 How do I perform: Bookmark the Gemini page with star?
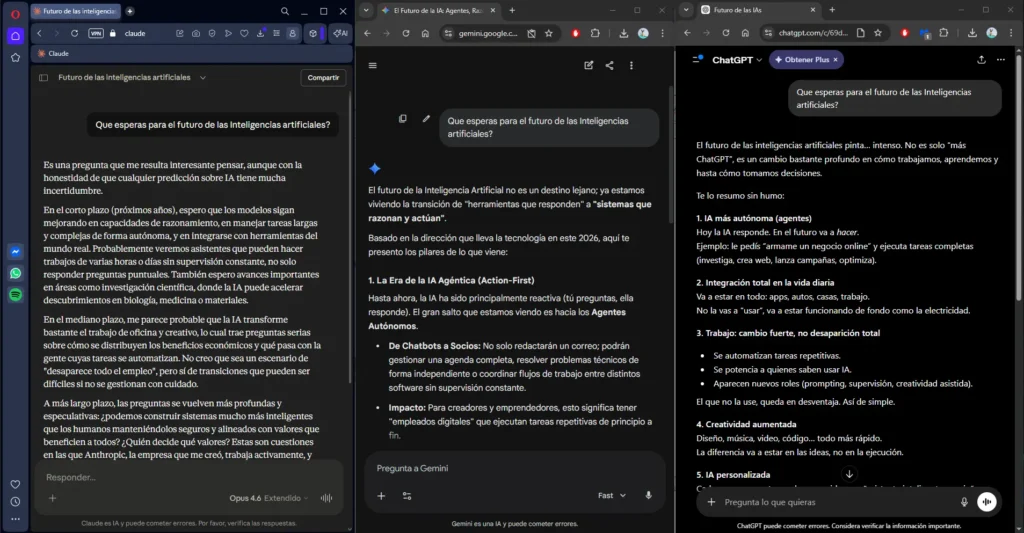coord(549,33)
